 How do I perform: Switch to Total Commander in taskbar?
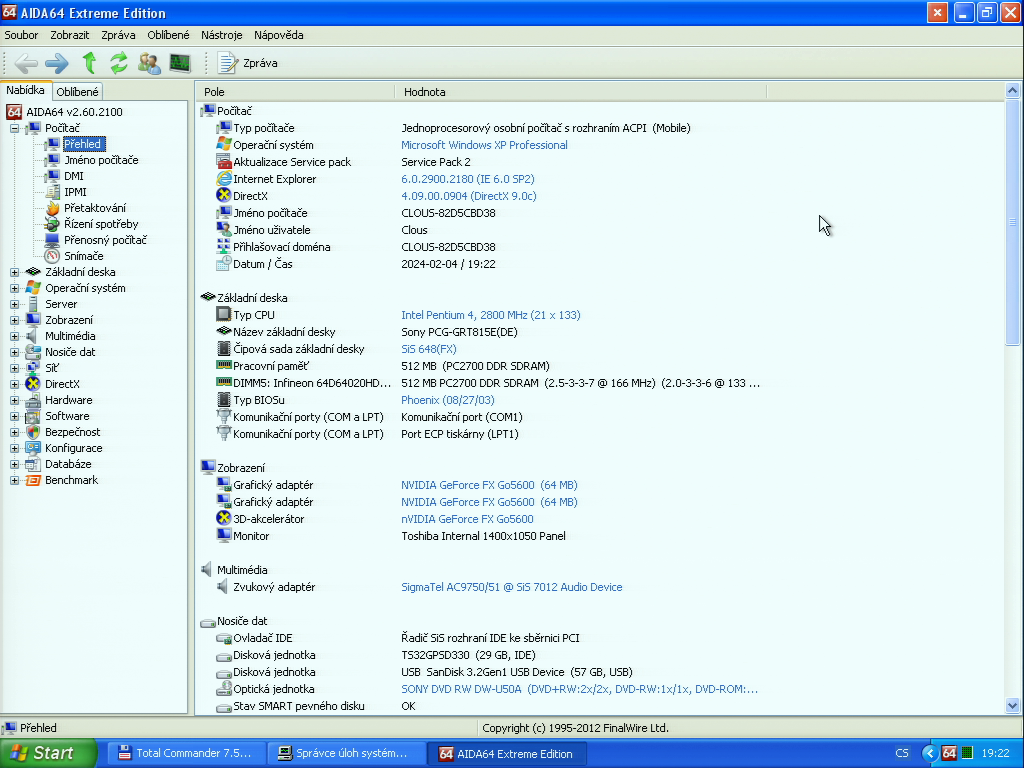[x=185, y=754]
